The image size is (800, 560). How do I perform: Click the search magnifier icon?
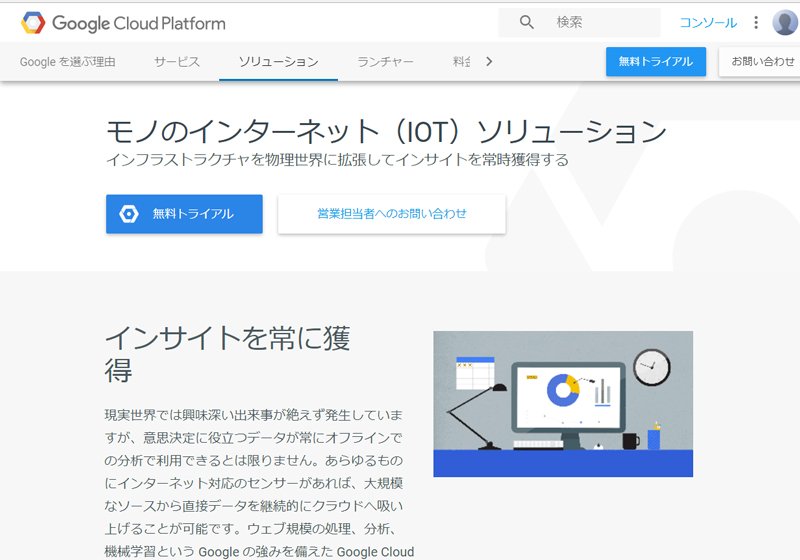527,22
